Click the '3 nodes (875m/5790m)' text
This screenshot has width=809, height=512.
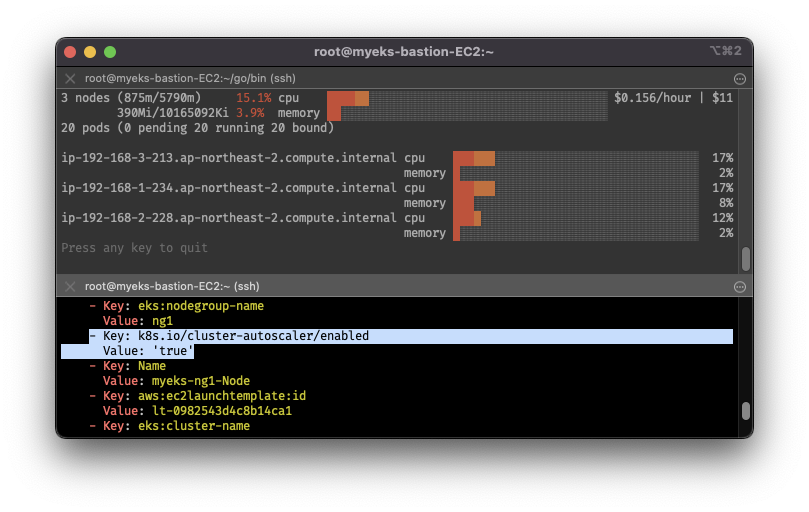(131, 98)
